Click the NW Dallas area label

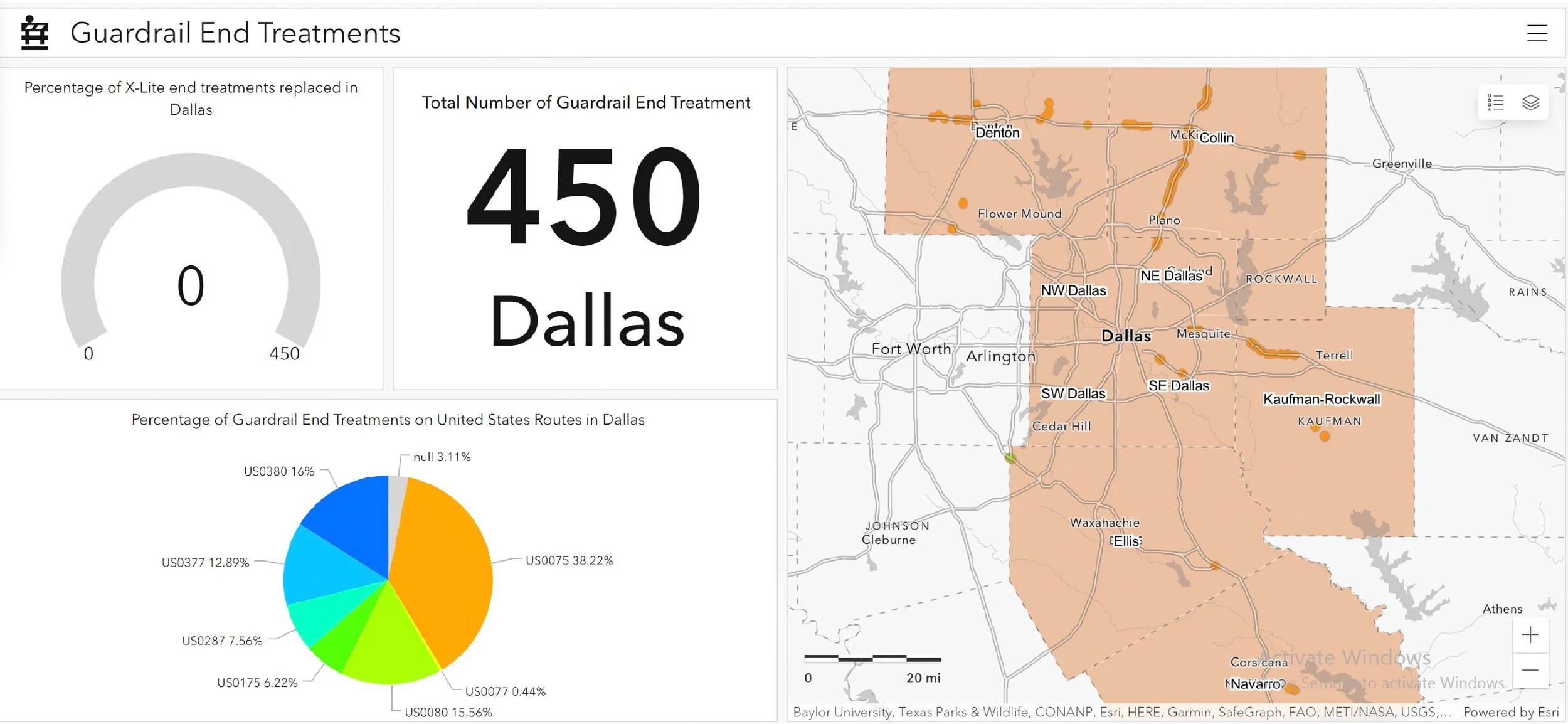pyautogui.click(x=1073, y=290)
